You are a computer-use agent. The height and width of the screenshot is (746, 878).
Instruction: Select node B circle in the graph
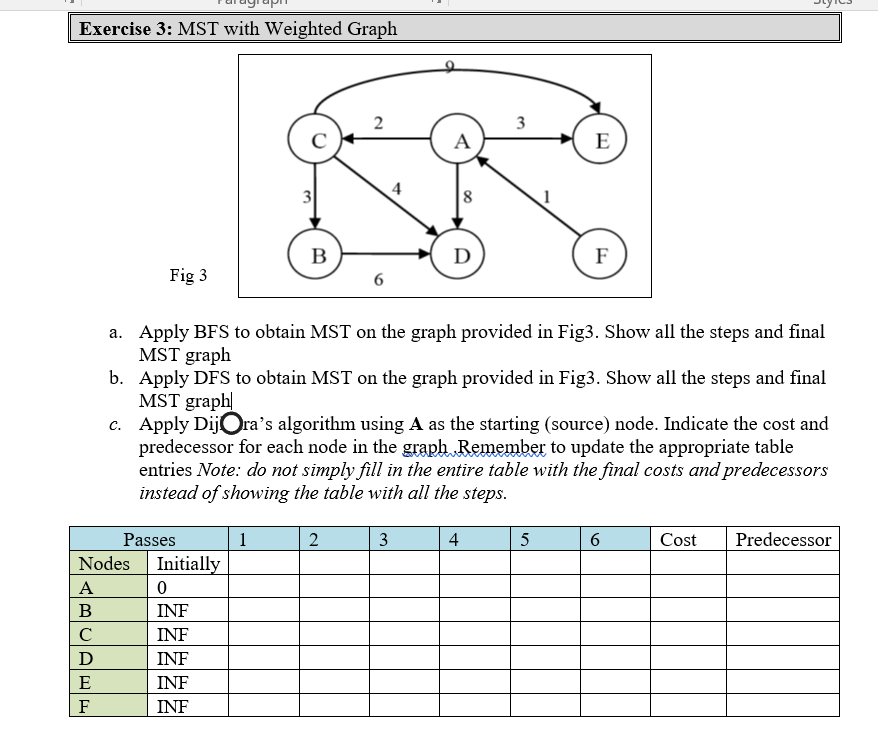tap(318, 254)
